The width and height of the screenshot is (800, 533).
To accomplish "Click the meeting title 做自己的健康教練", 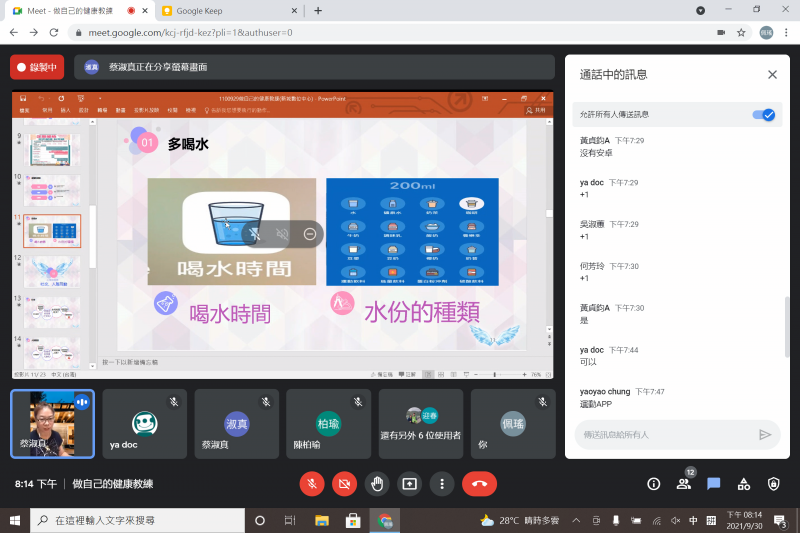I will coord(113,484).
